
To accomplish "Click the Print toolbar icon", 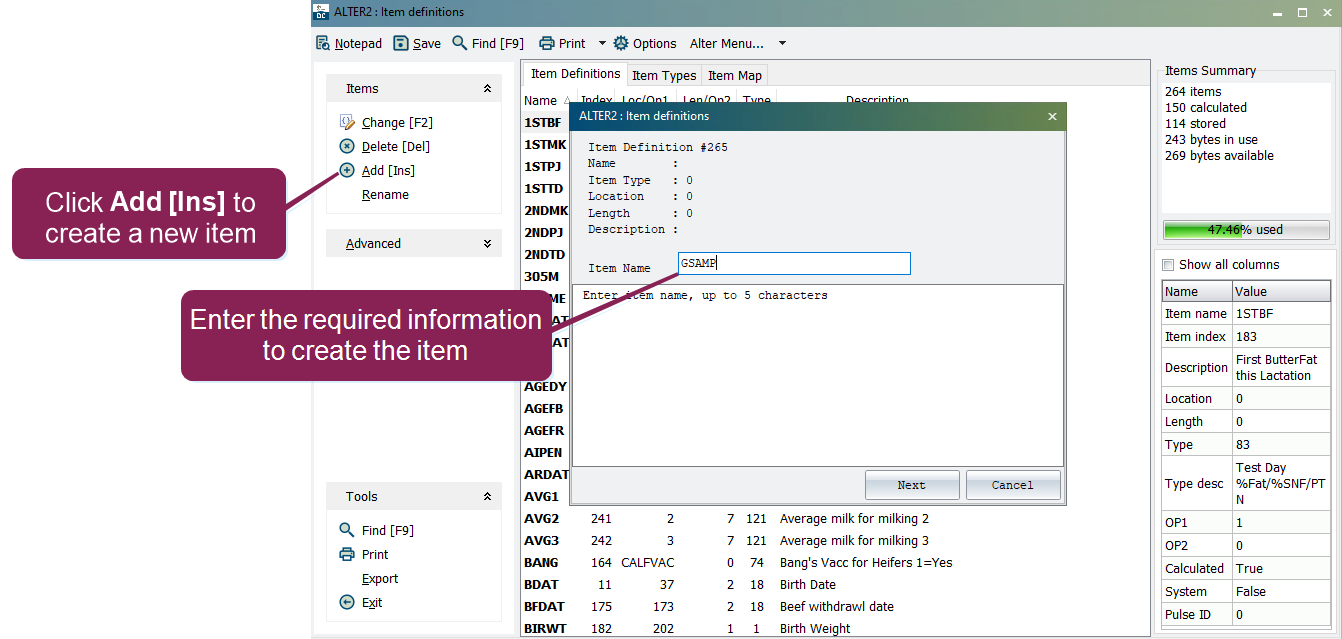I will pos(547,43).
